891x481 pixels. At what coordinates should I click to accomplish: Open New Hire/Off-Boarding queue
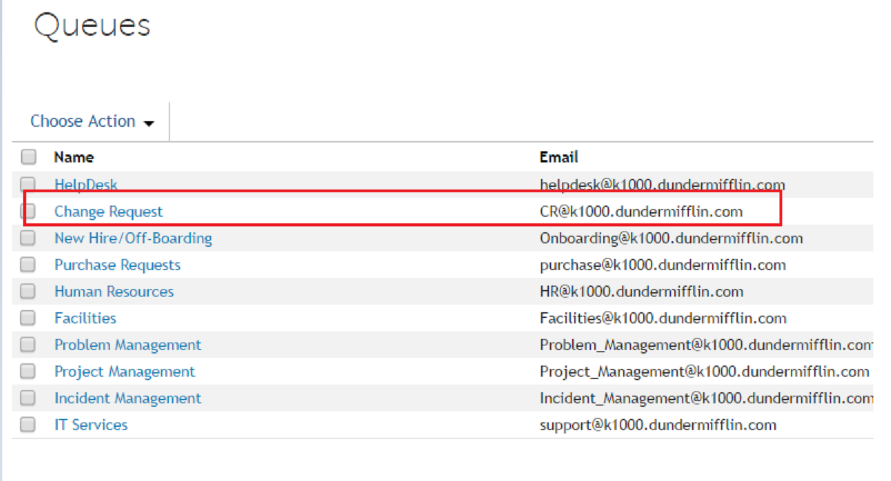pos(133,238)
